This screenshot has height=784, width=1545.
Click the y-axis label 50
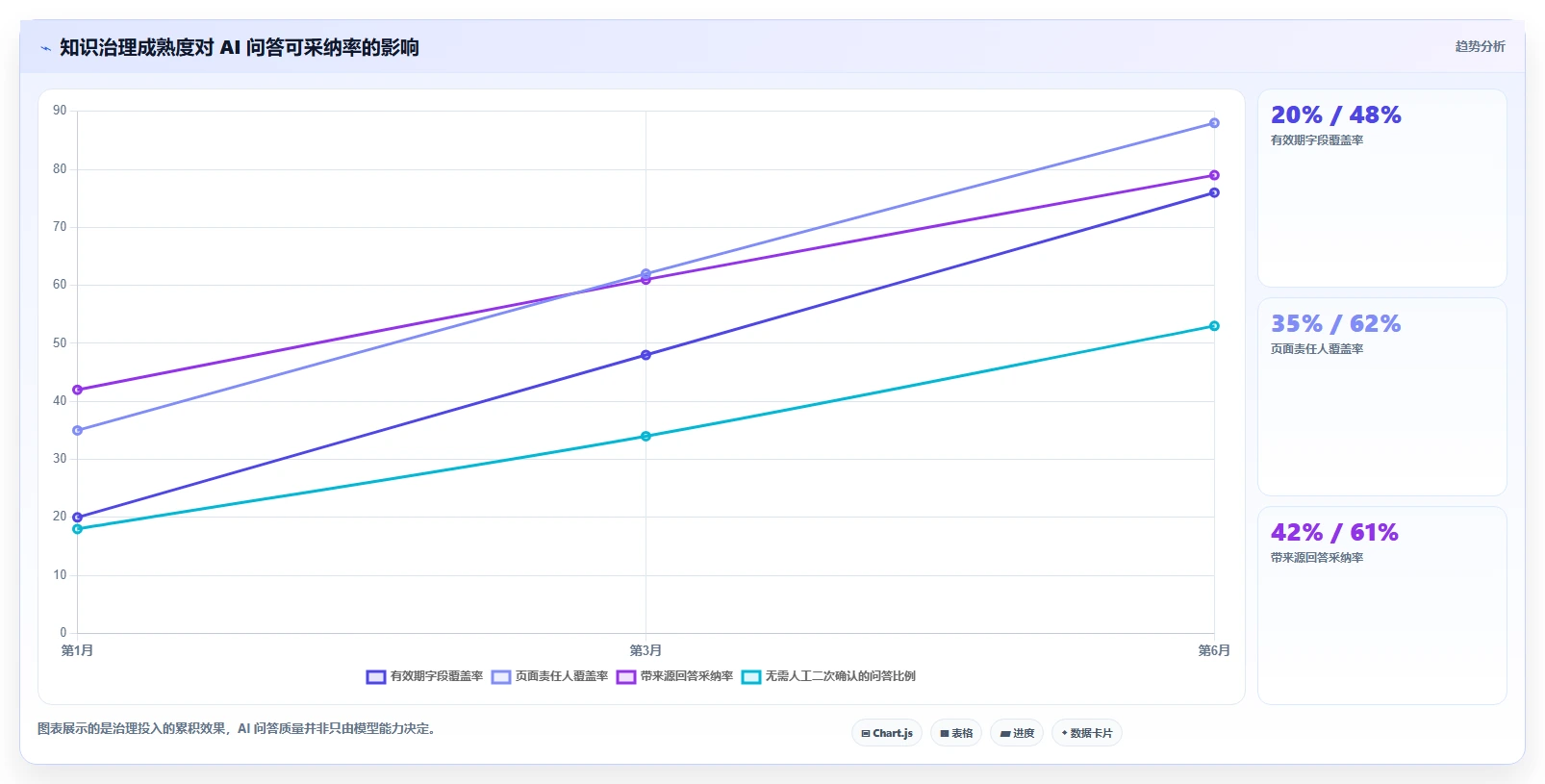click(x=60, y=343)
